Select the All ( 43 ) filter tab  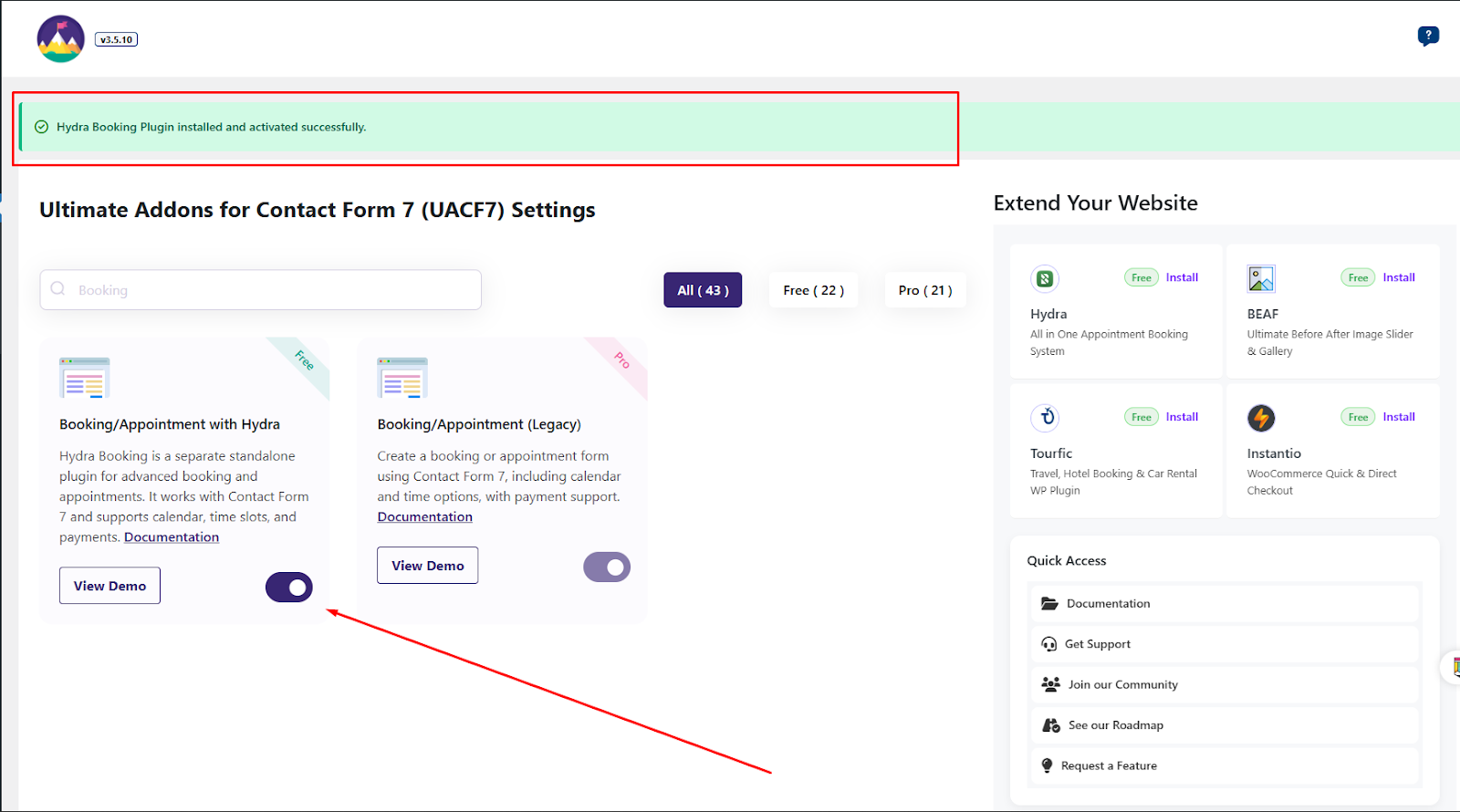[703, 290]
